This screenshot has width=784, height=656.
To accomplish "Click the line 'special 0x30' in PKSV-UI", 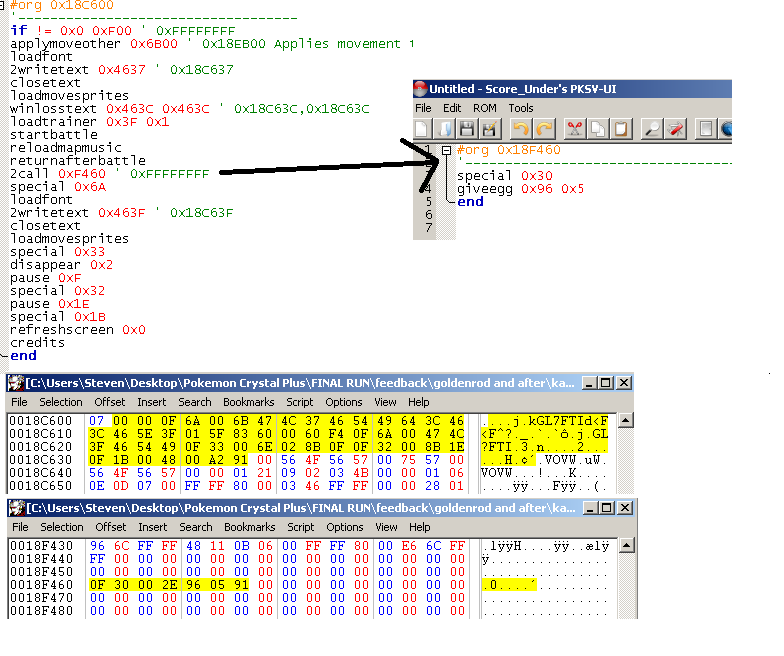I will click(505, 176).
